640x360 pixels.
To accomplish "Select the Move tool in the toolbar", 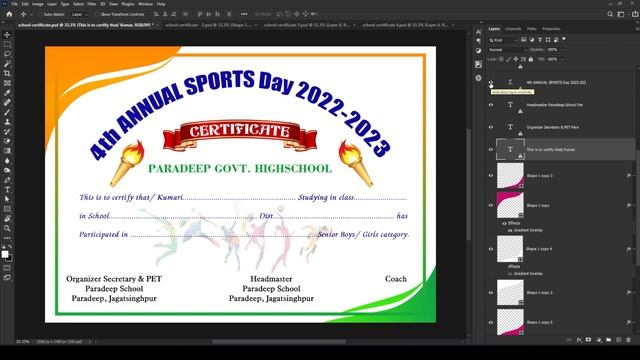I will coord(7,35).
